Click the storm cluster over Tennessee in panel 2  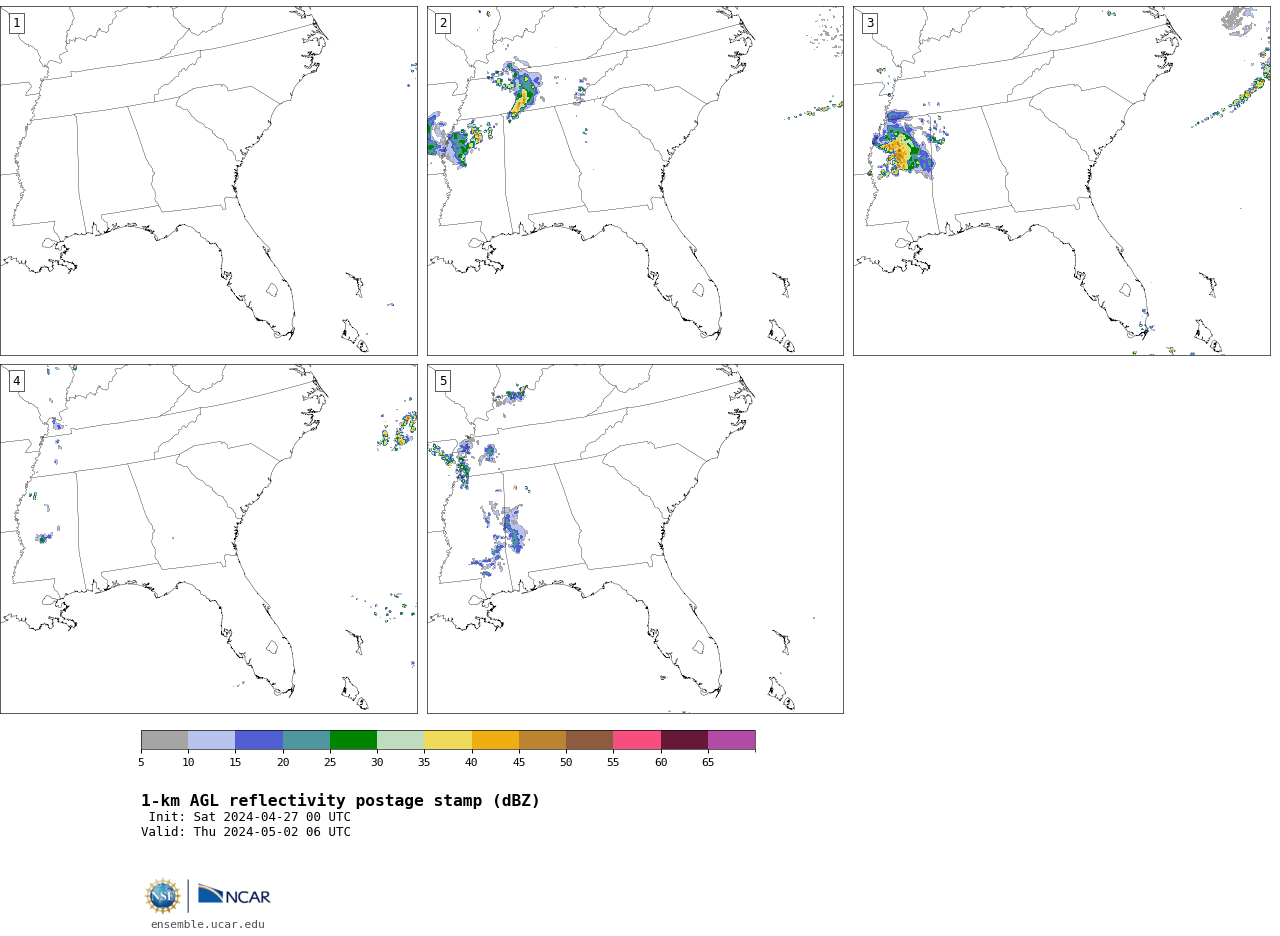coord(521,90)
